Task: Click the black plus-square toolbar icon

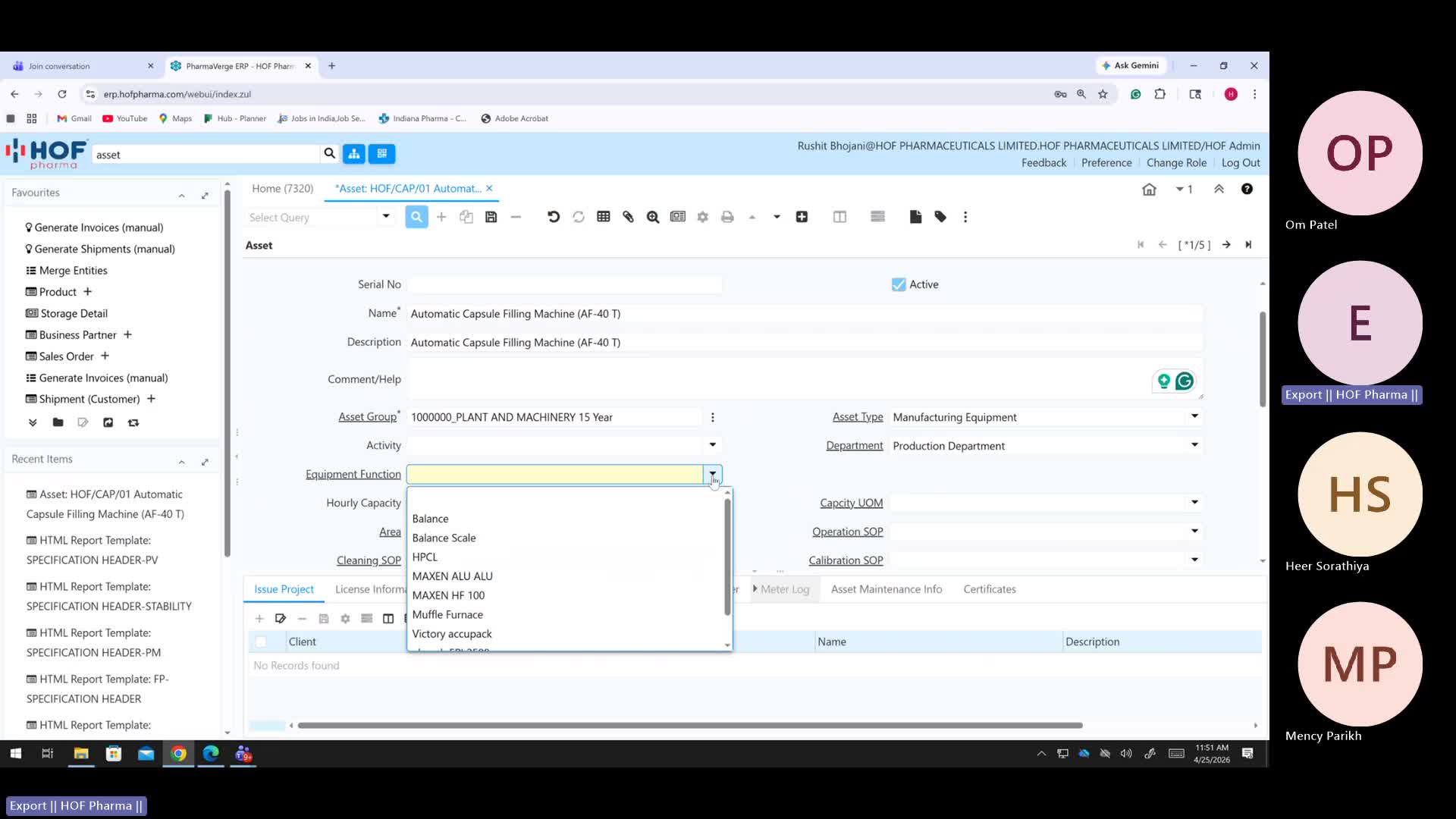Action: (x=802, y=217)
